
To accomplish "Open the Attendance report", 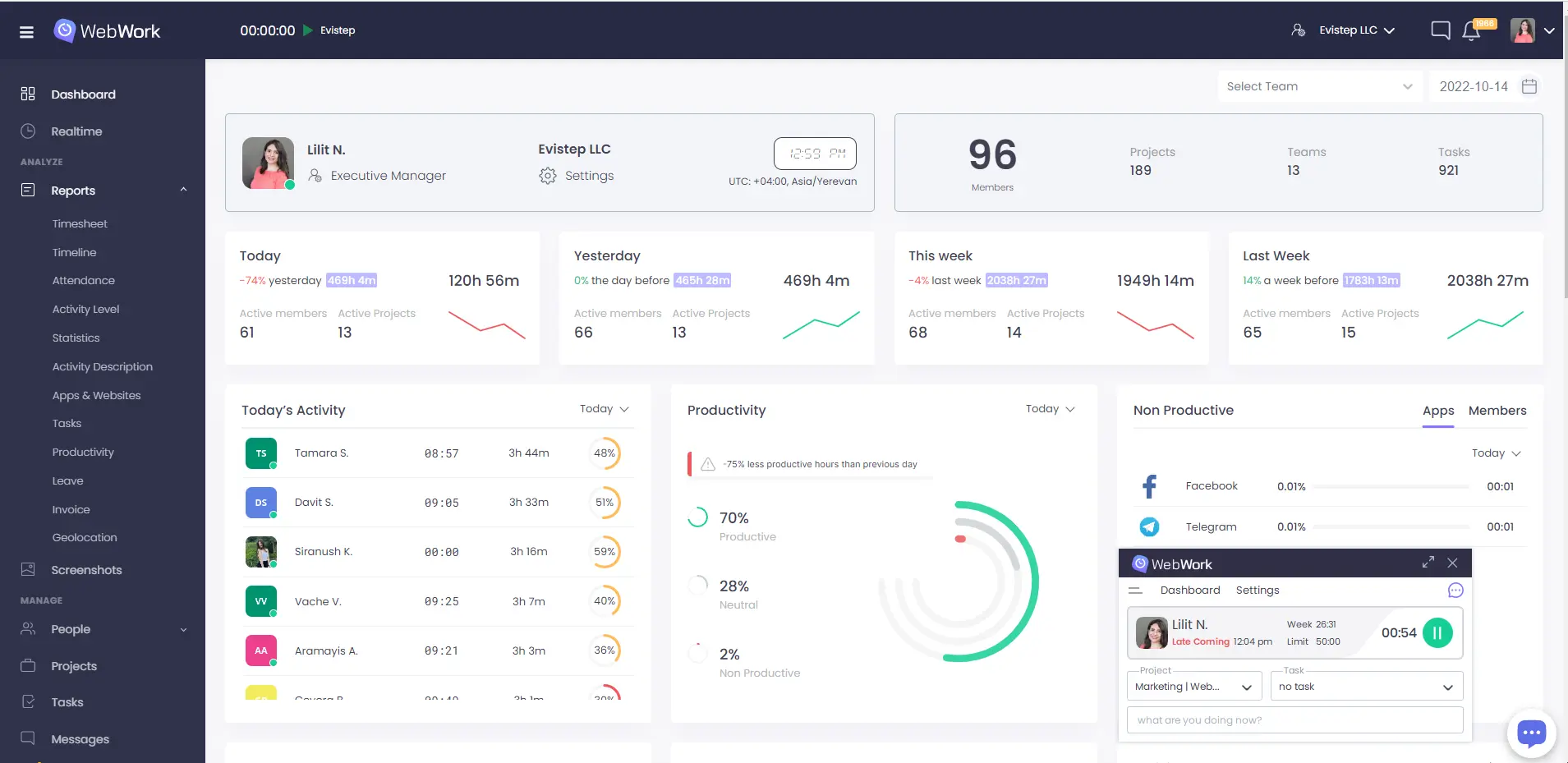I will click(83, 280).
